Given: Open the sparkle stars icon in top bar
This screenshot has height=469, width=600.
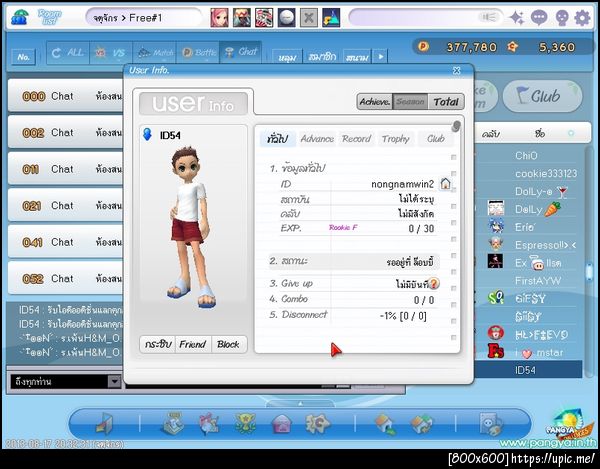Looking at the screenshot, I should (517, 18).
